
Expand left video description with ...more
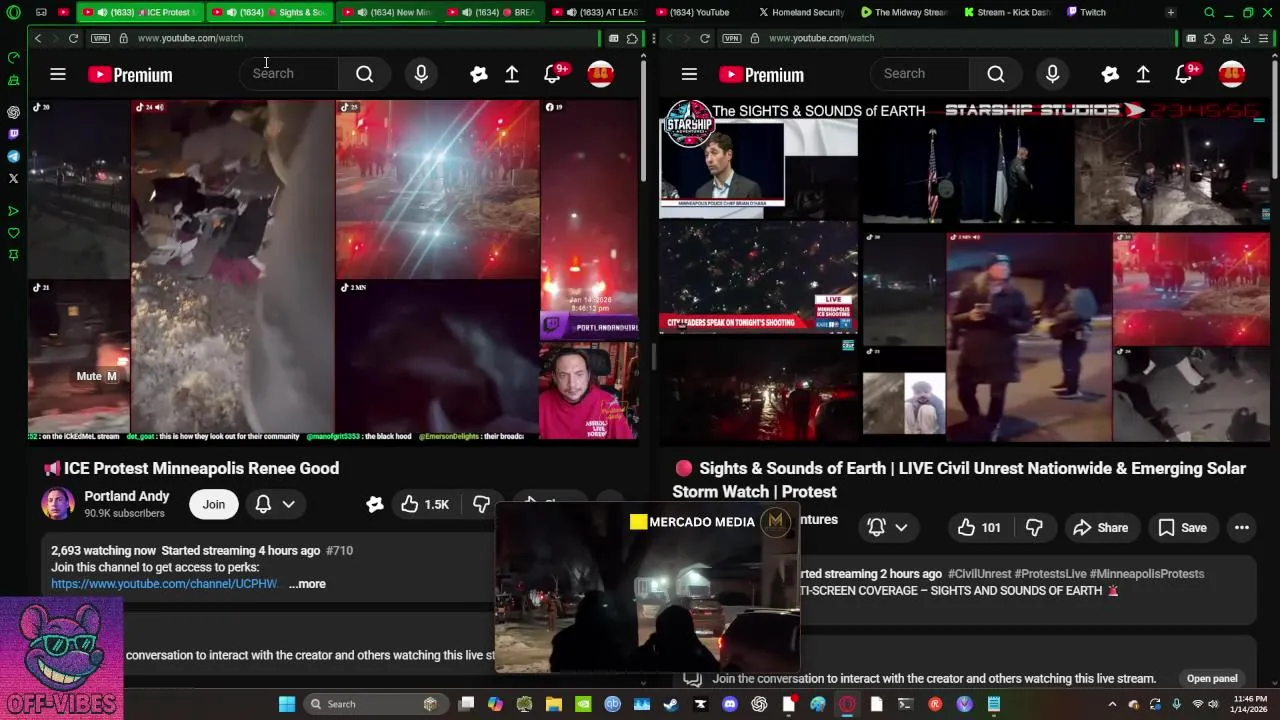307,584
